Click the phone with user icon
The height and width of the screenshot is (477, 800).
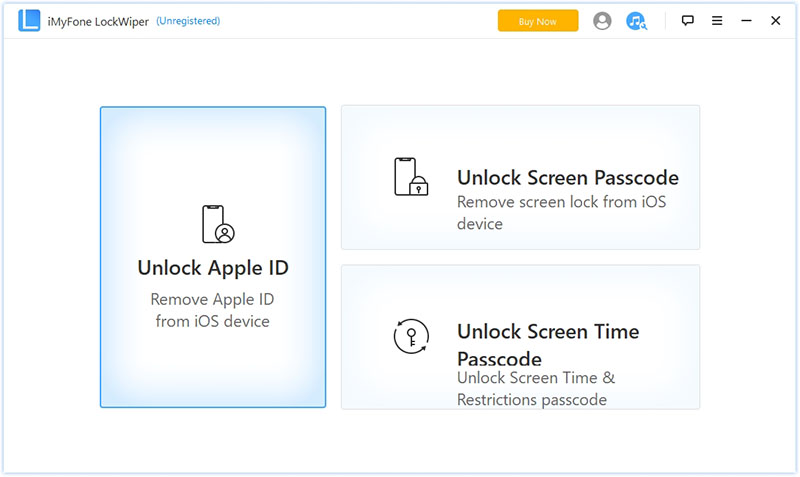pos(218,224)
